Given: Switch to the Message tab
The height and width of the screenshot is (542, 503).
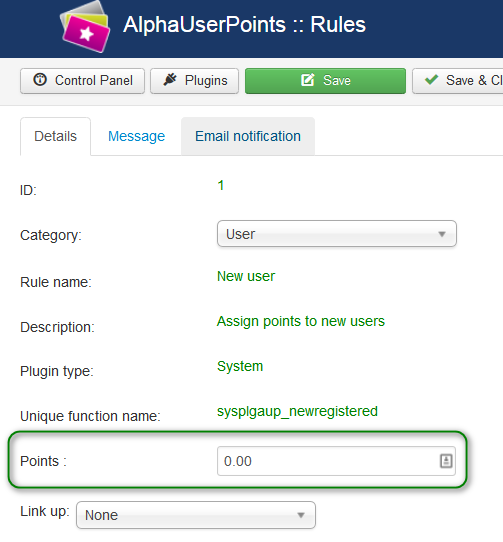Looking at the screenshot, I should click(136, 137).
